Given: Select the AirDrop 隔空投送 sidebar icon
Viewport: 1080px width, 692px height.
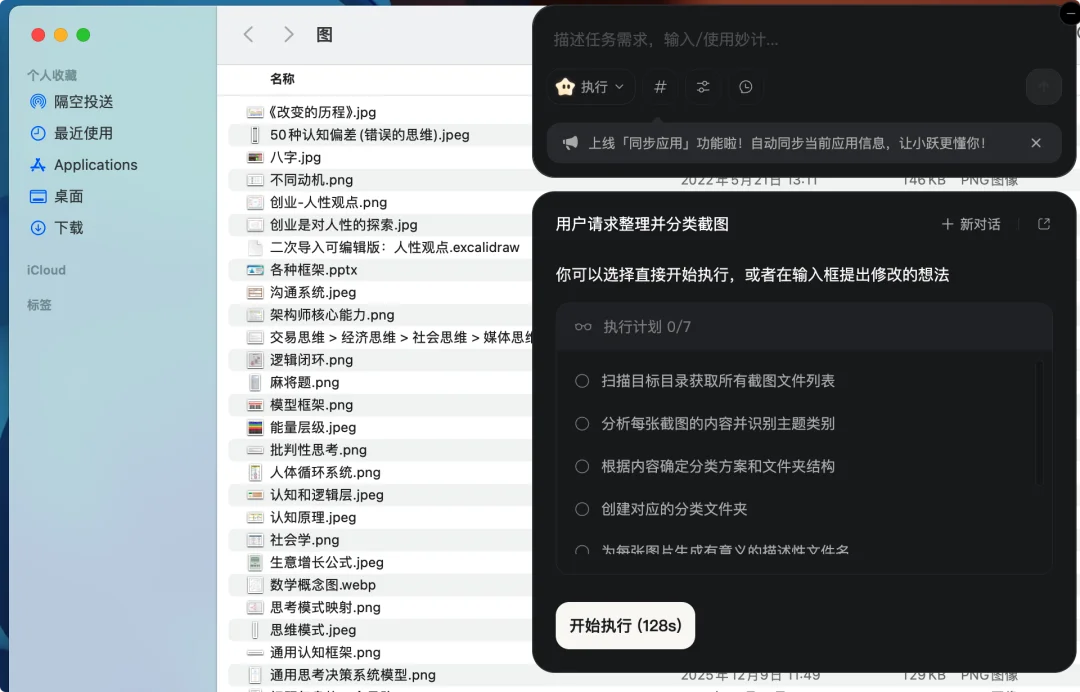Looking at the screenshot, I should pyautogui.click(x=37, y=101).
